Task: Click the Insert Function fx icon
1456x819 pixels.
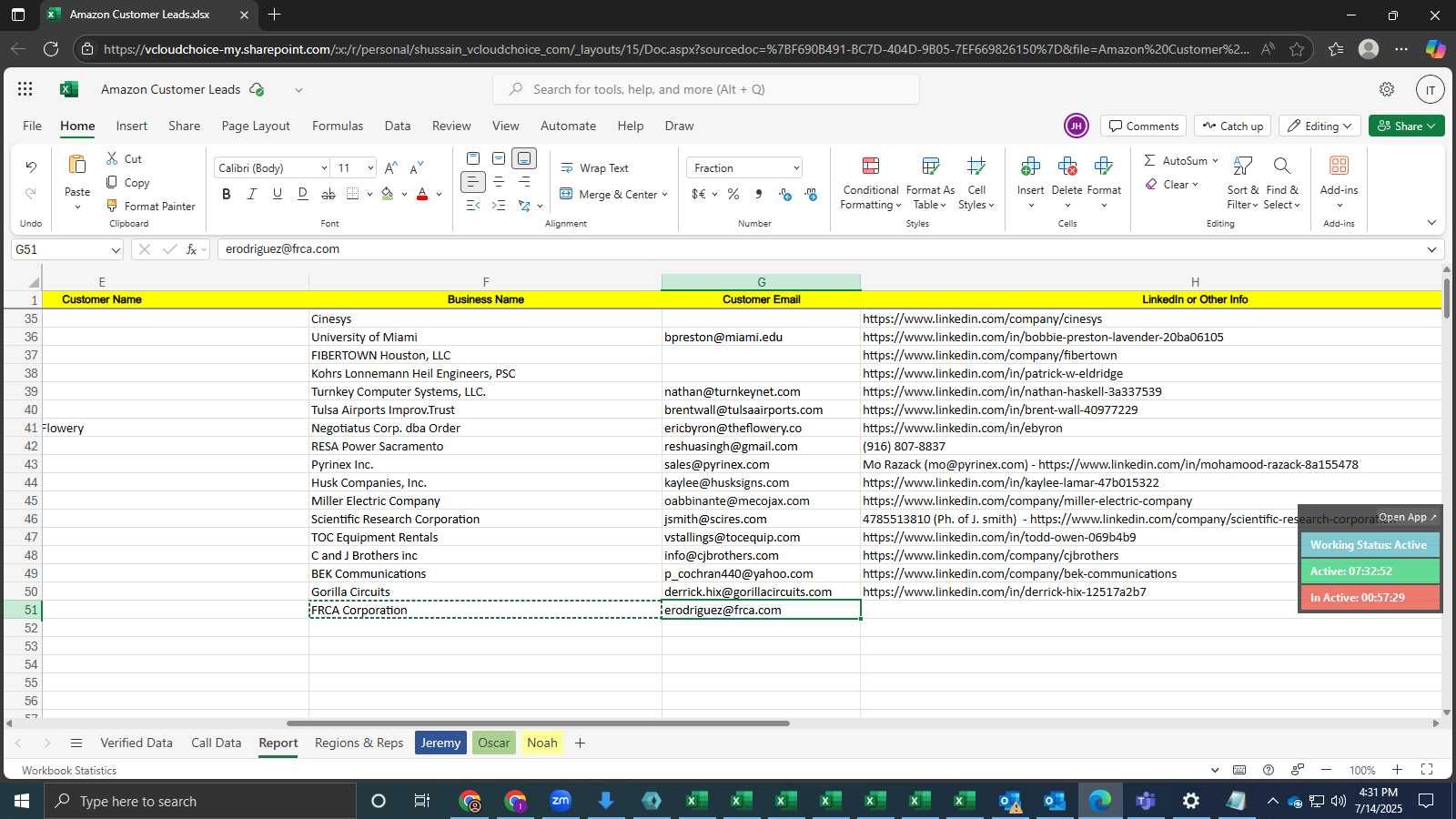Action: click(x=191, y=249)
